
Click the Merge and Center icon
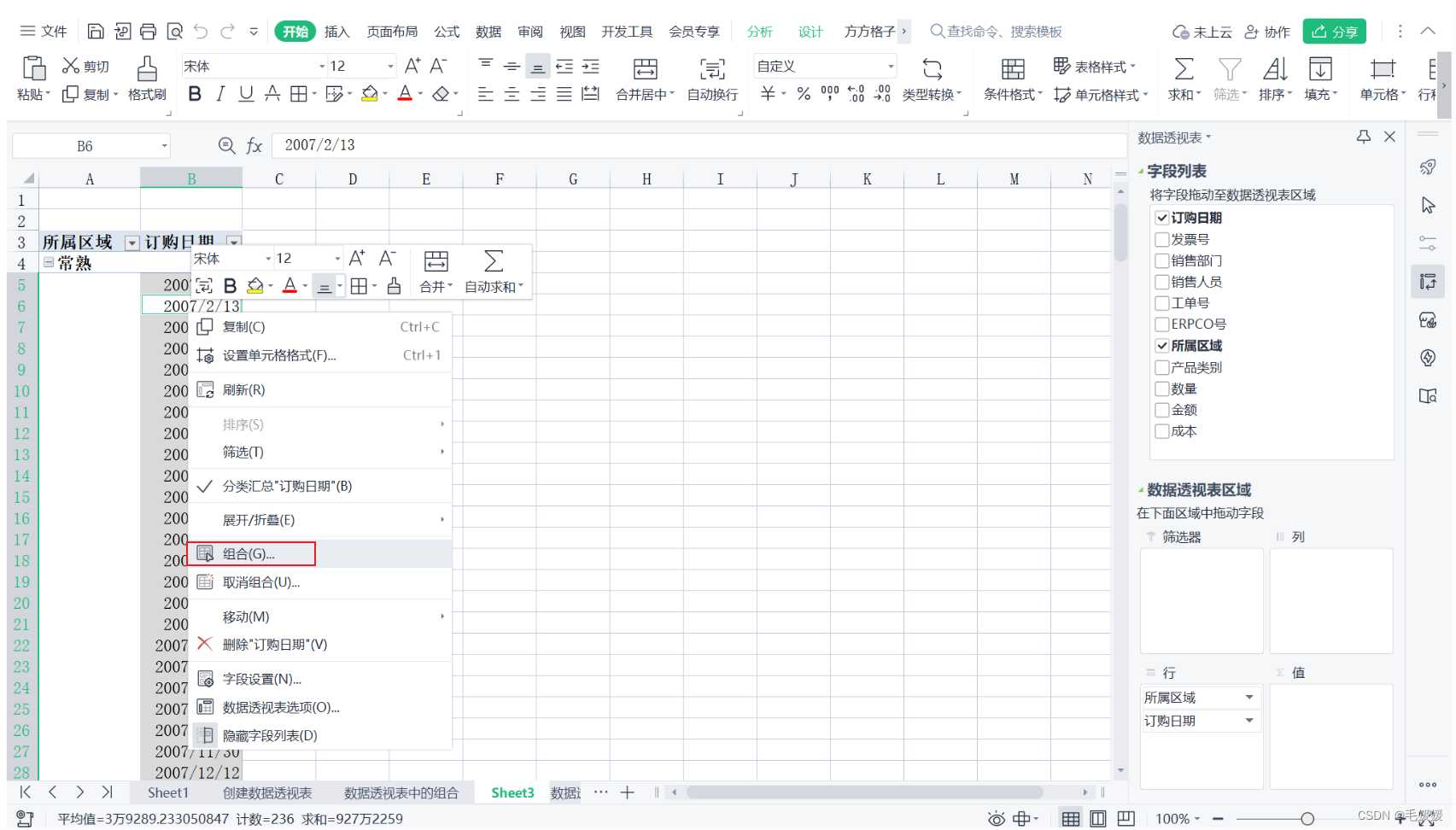[x=645, y=68]
